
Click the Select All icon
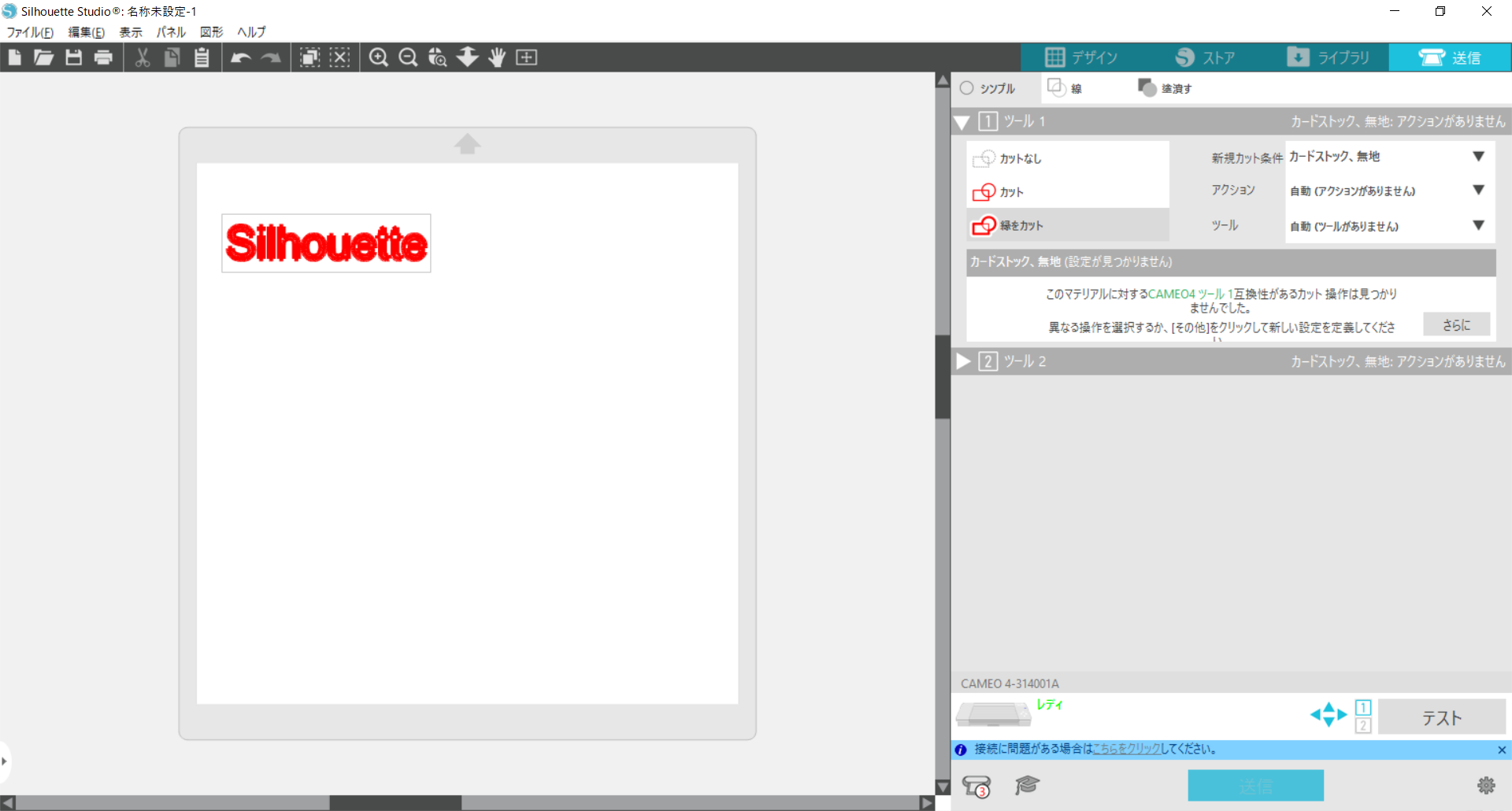[310, 57]
